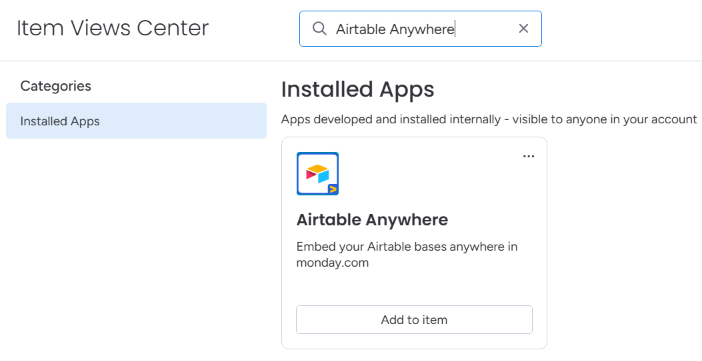
Task: Click the 'Embed your Airtable bases' description
Action: [407, 254]
